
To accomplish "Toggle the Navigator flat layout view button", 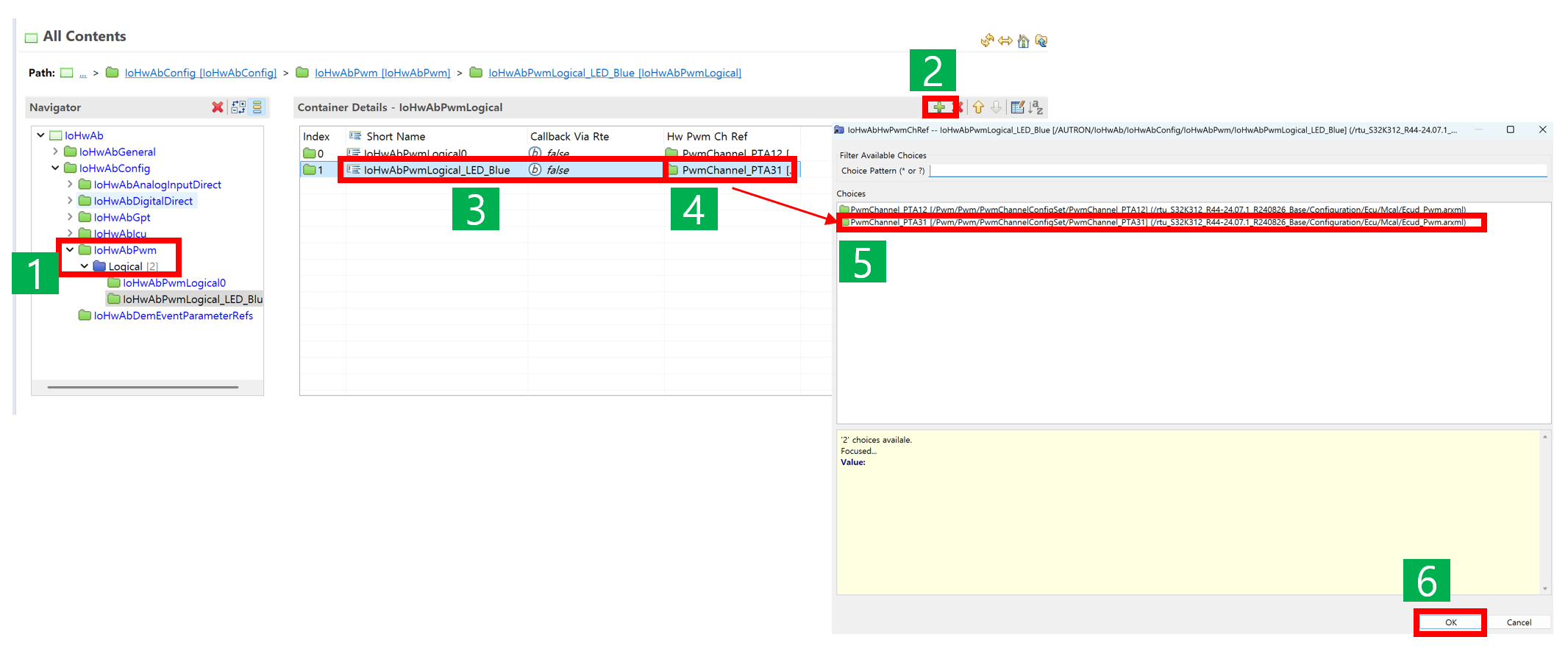I will (257, 107).
